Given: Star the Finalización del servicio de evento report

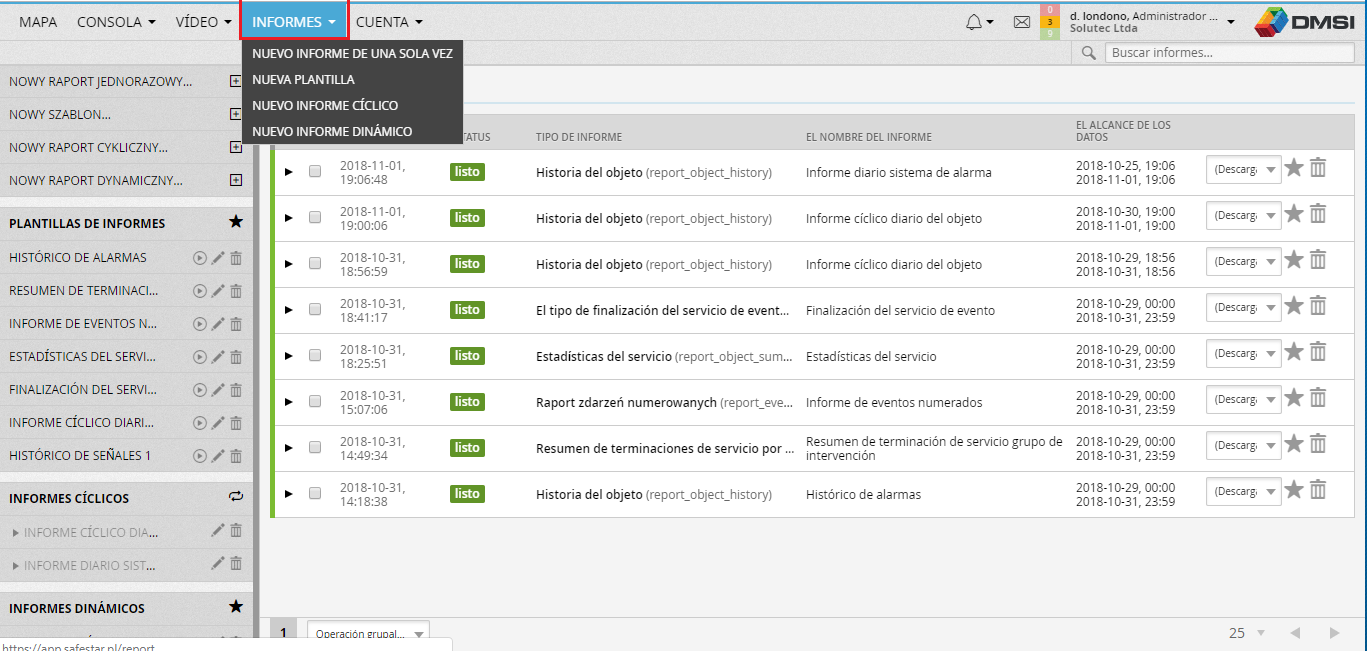Looking at the screenshot, I should click(x=1294, y=306).
